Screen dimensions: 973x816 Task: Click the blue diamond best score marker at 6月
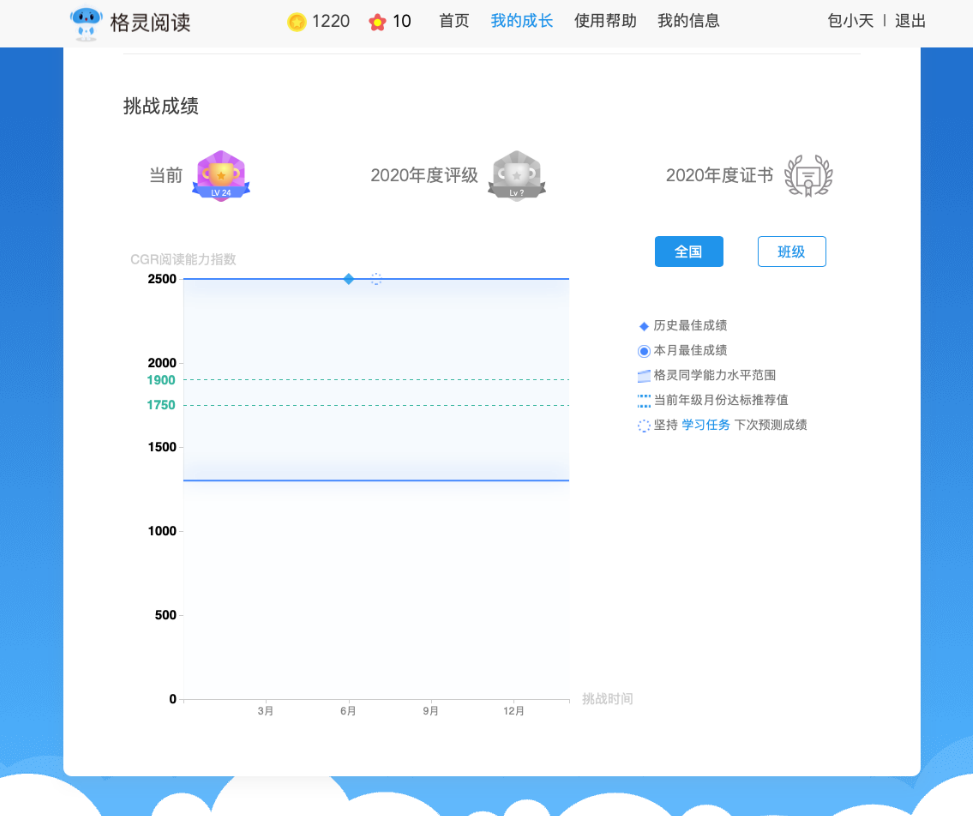pos(349,279)
